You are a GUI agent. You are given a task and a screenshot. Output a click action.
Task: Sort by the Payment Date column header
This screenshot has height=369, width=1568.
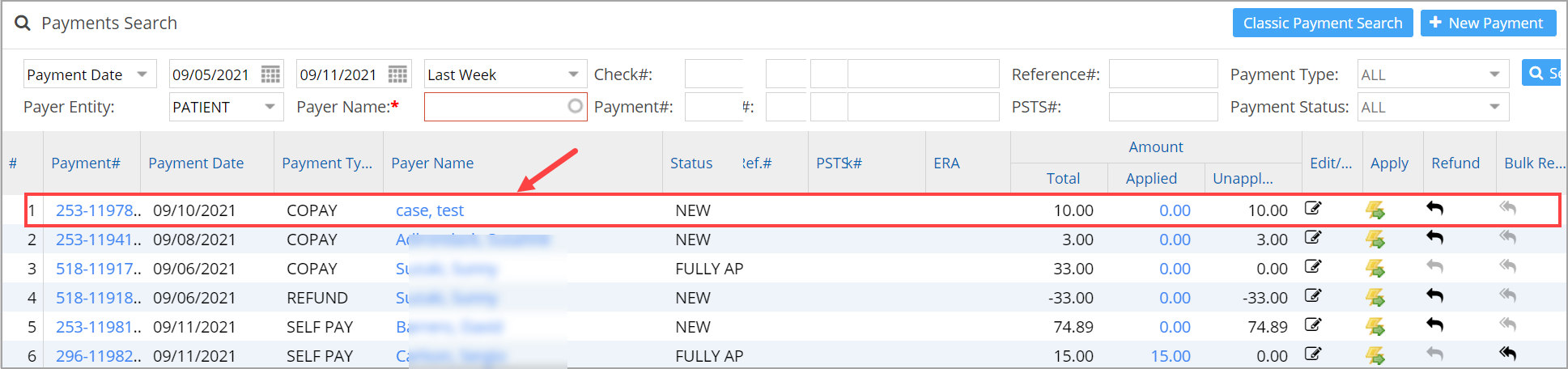[x=196, y=163]
